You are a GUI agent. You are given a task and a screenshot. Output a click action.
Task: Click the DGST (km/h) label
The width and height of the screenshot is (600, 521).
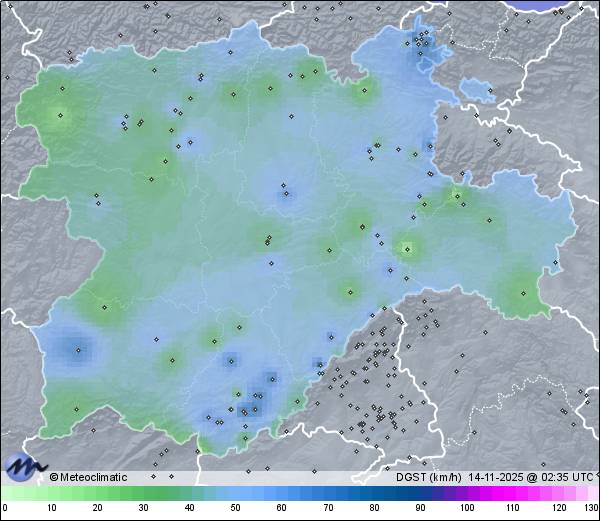426,477
